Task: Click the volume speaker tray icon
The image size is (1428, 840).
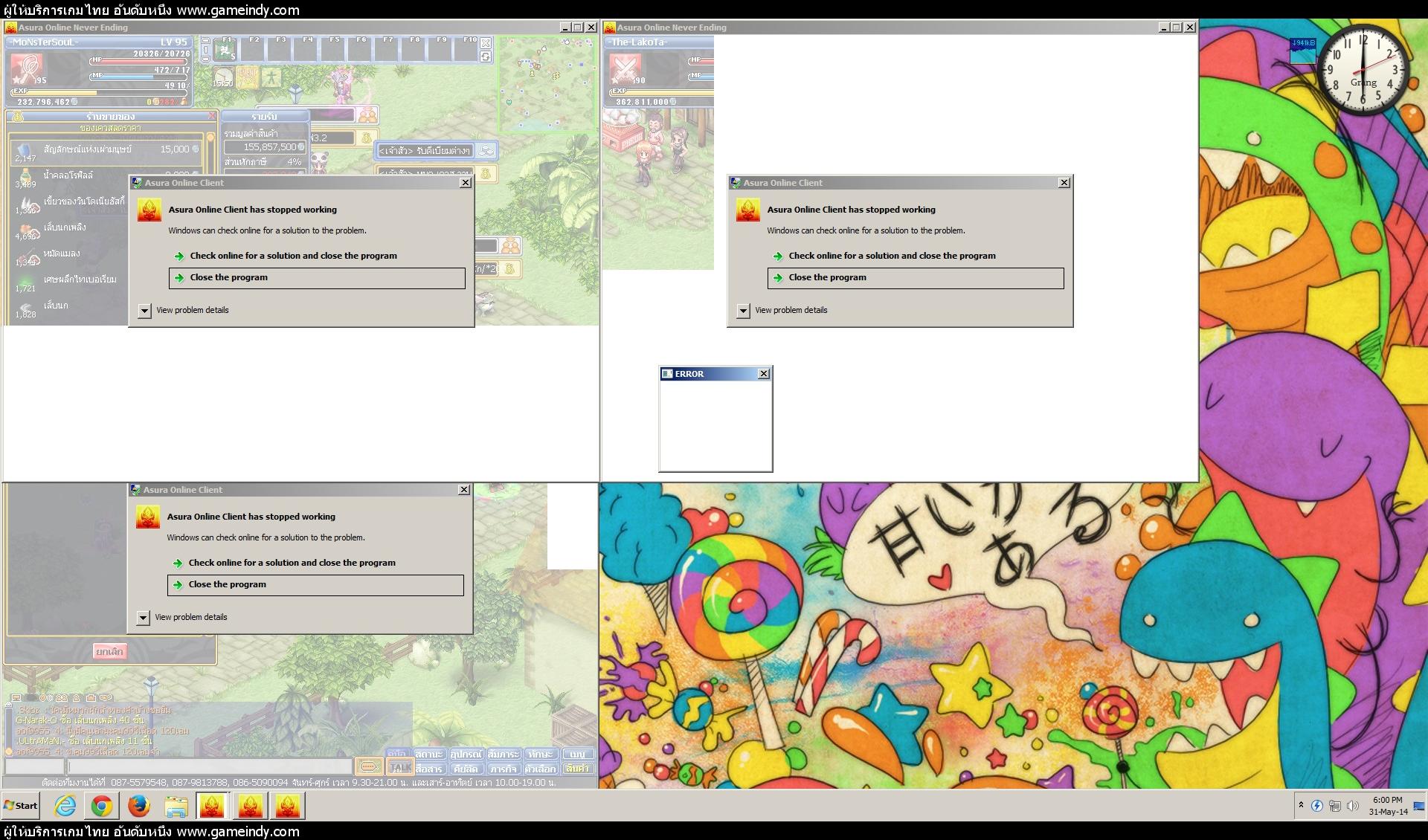Action: tap(1353, 806)
